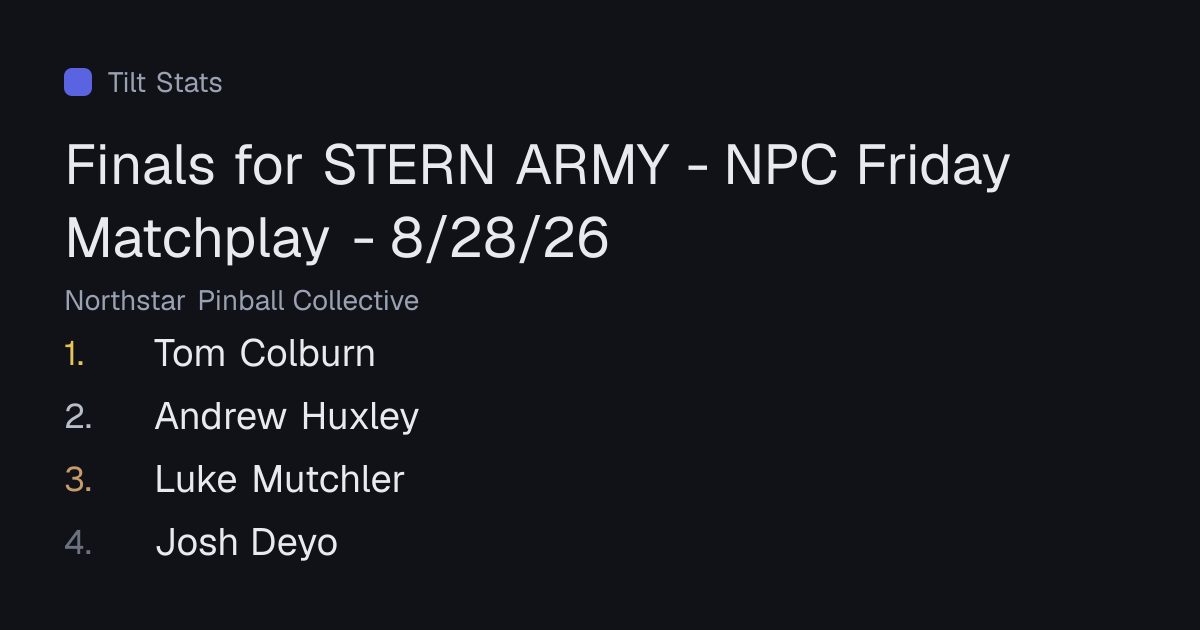Click the surname Mutchler in results
This screenshot has height=630, width=1200.
pyautogui.click(x=328, y=479)
